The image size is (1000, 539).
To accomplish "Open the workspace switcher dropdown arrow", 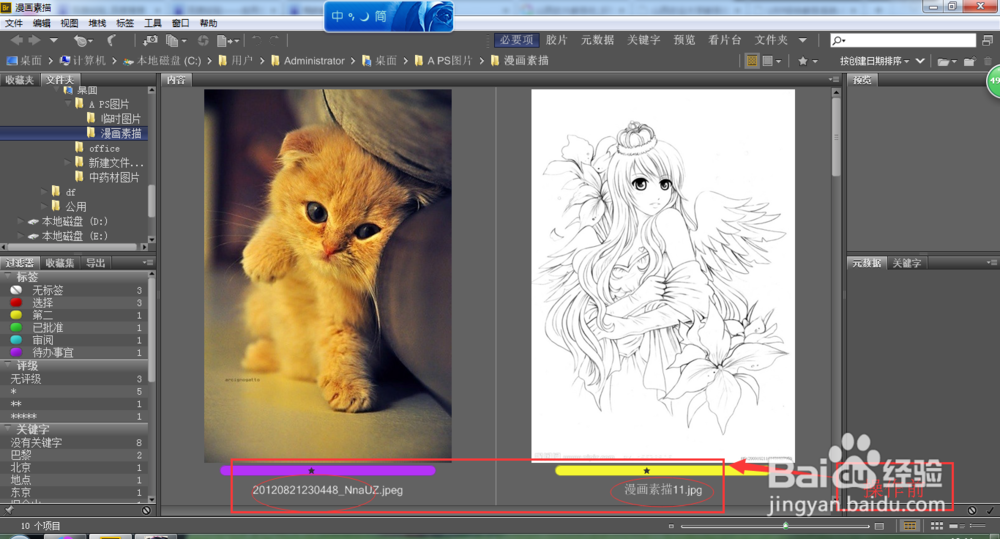I will 802,40.
